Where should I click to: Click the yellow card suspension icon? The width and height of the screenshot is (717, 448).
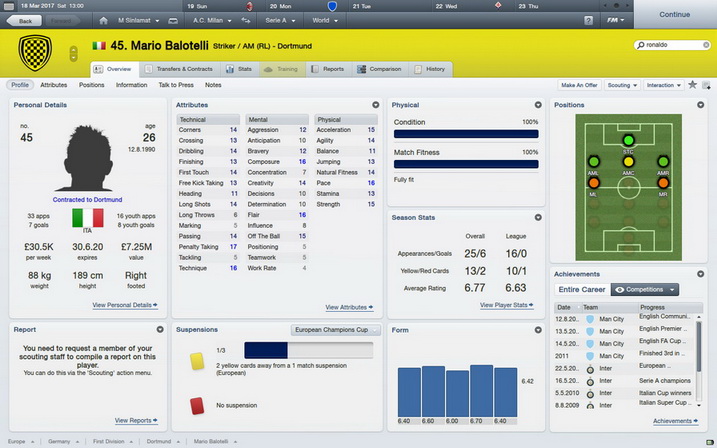click(197, 361)
